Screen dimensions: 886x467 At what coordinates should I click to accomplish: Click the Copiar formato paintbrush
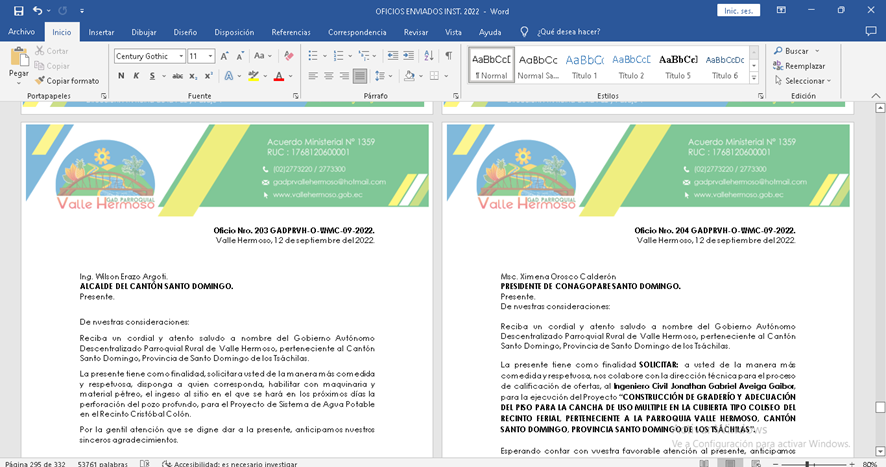click(x=66, y=81)
